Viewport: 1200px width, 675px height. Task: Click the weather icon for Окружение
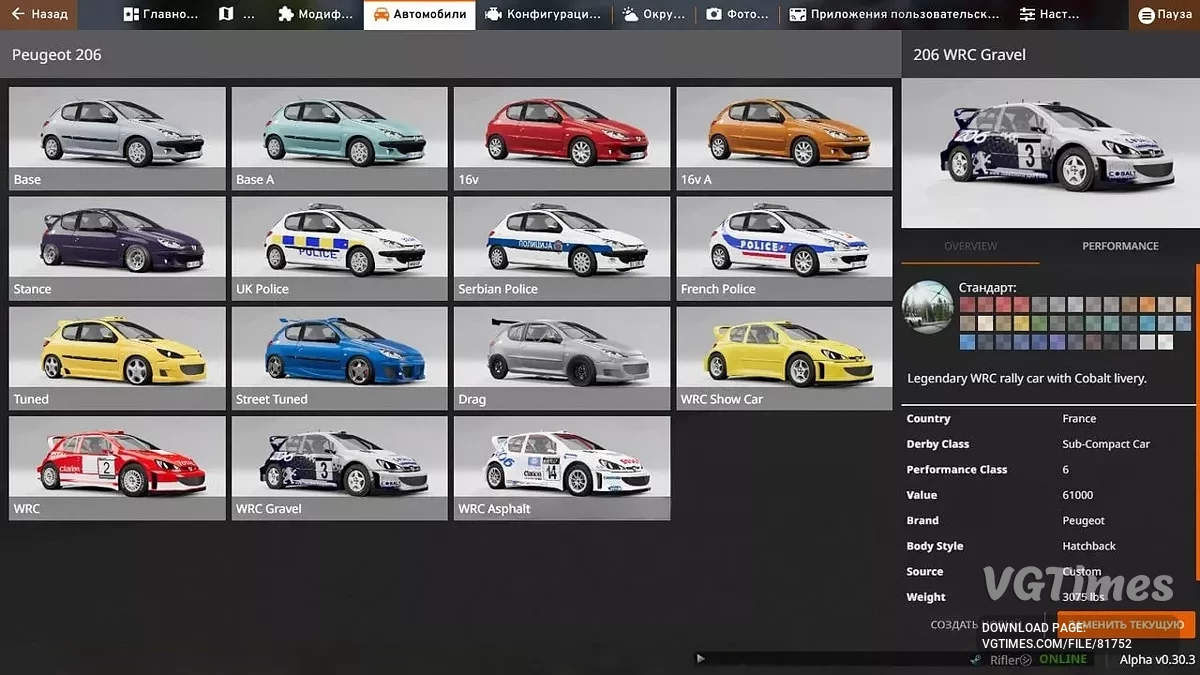(627, 14)
